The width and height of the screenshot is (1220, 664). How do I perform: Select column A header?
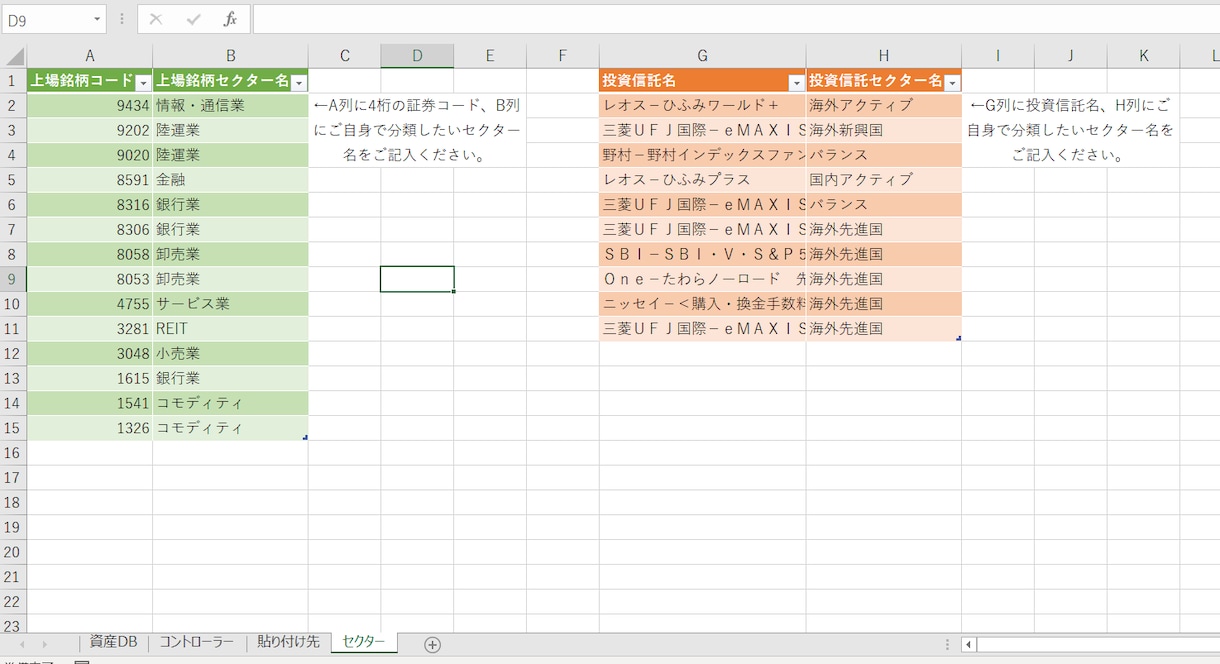90,56
